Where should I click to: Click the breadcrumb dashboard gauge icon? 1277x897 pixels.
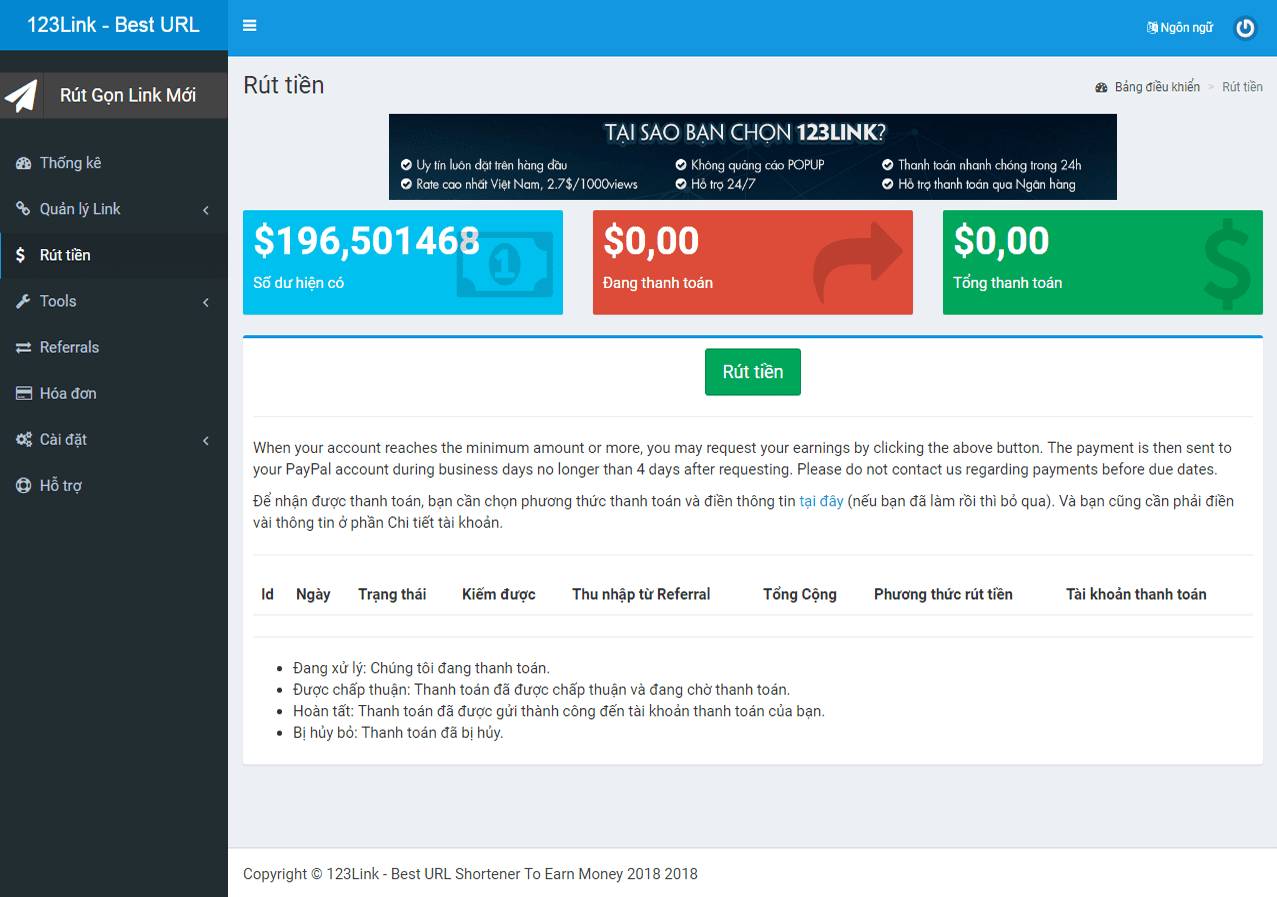pos(1102,87)
